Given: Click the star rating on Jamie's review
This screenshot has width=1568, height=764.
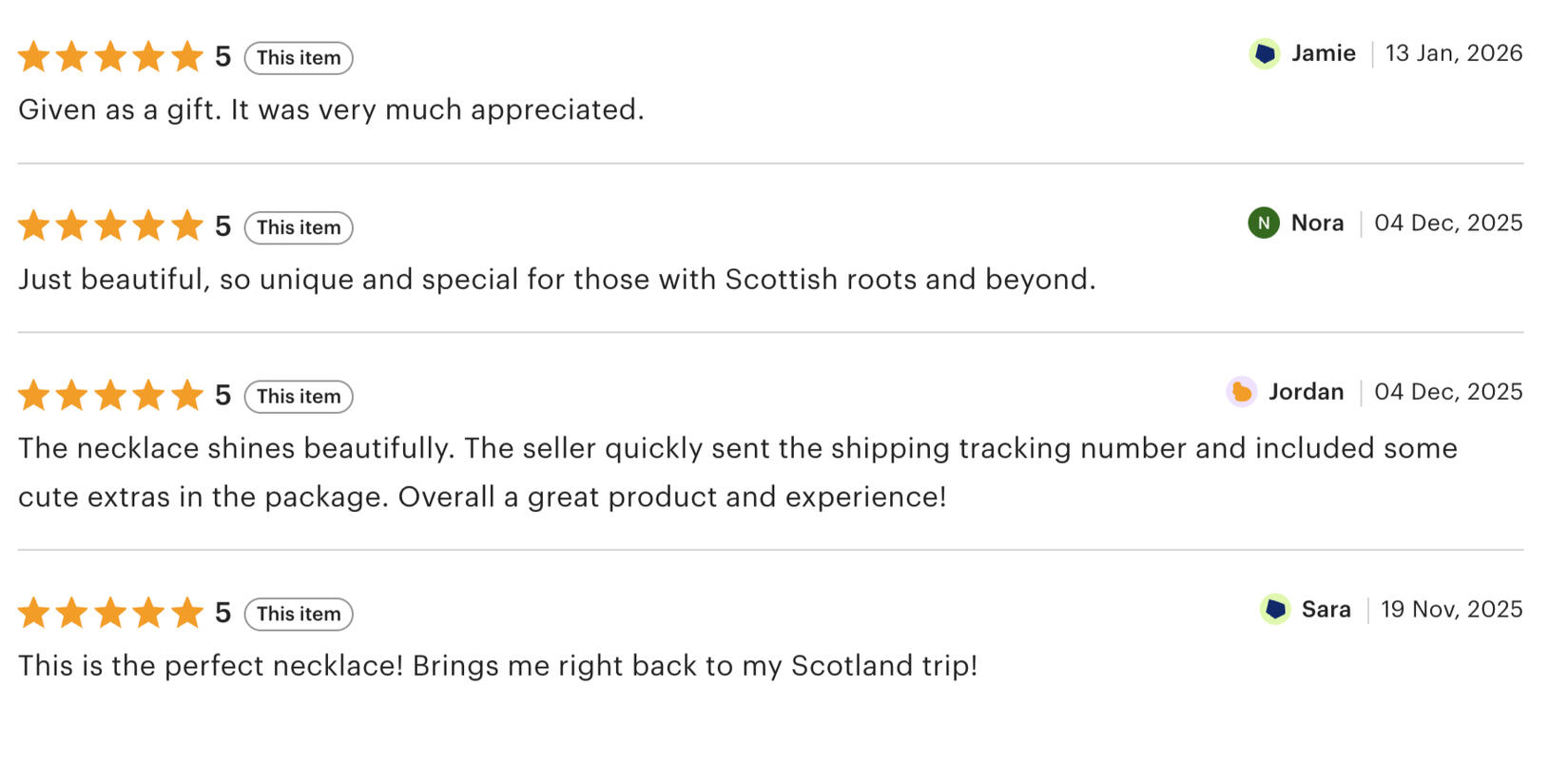Looking at the screenshot, I should point(110,57).
